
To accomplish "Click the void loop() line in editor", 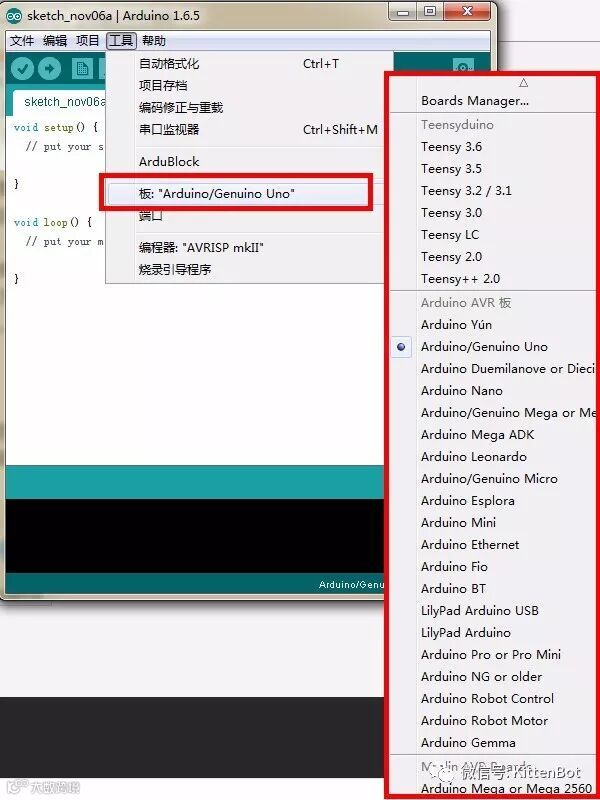I will (53, 222).
